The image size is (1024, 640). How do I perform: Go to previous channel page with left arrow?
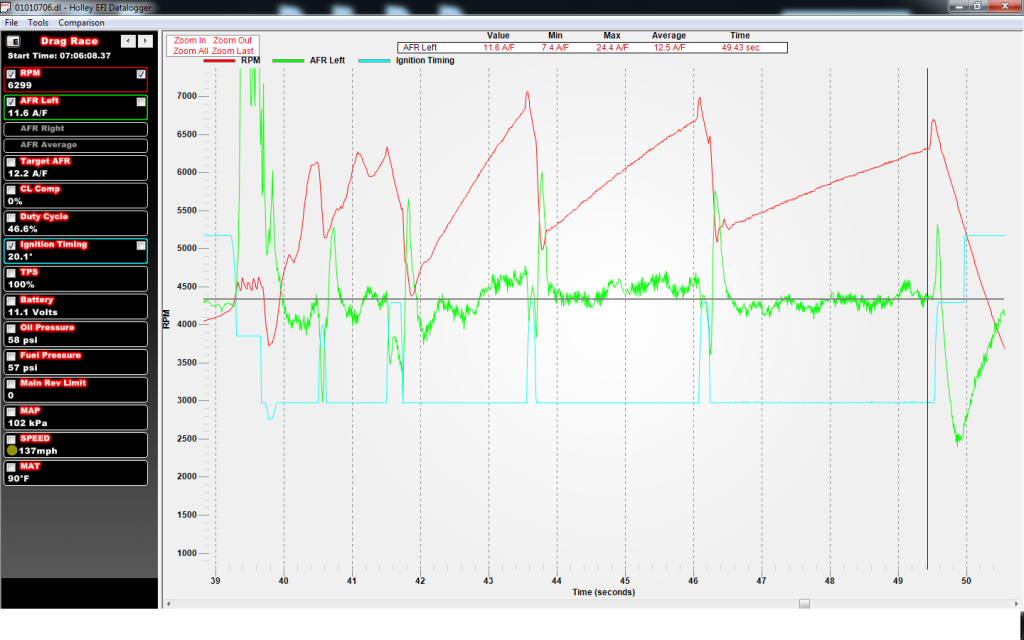coord(129,41)
